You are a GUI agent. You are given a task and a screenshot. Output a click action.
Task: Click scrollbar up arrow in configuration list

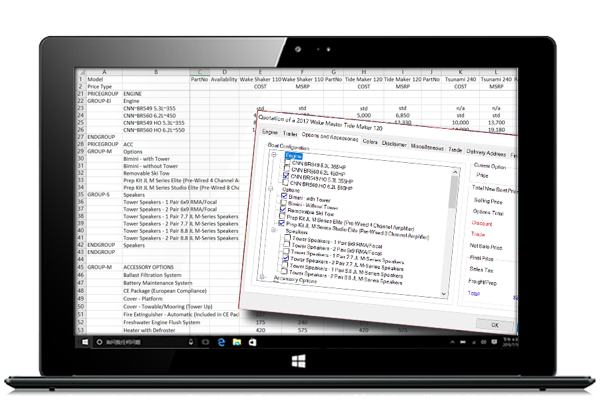[x=455, y=172]
